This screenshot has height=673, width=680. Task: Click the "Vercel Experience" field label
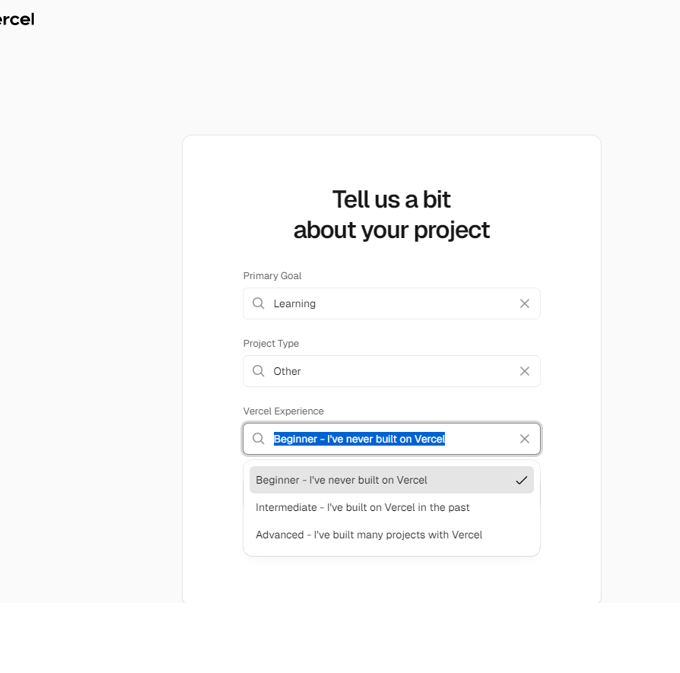pyautogui.click(x=283, y=411)
